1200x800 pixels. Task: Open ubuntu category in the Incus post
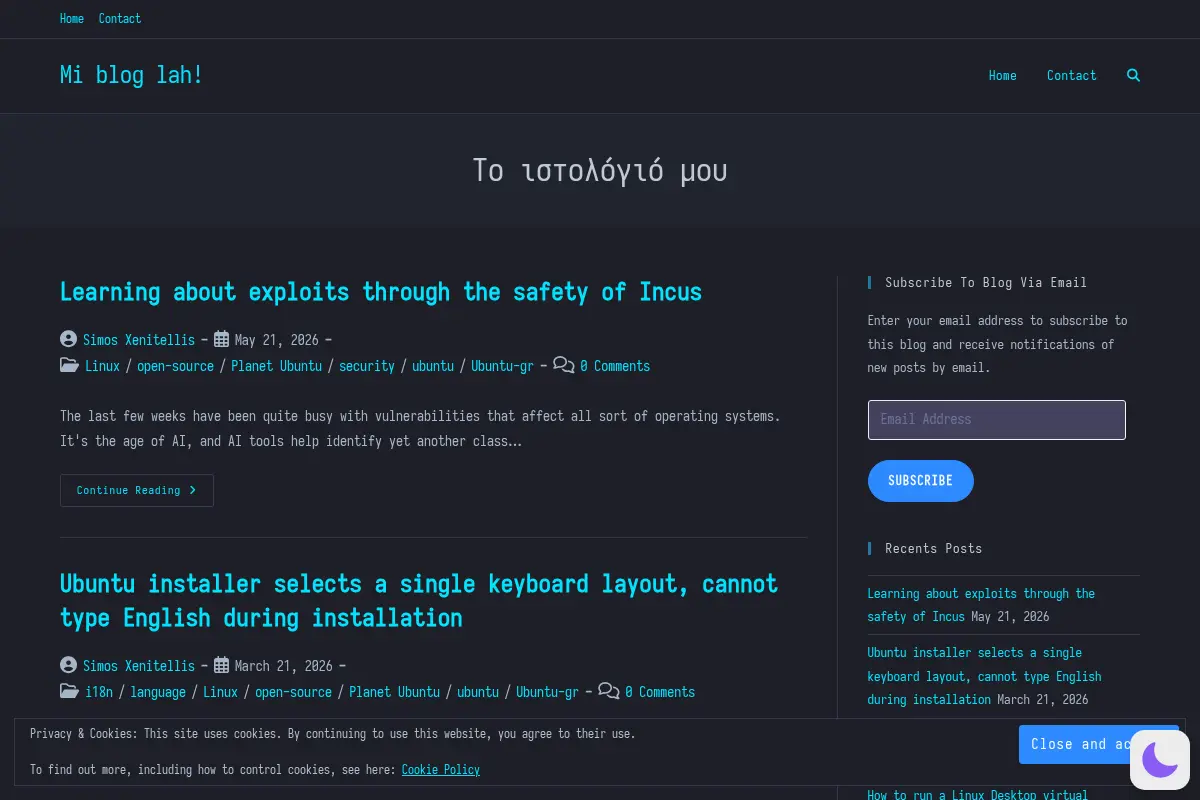pos(433,366)
